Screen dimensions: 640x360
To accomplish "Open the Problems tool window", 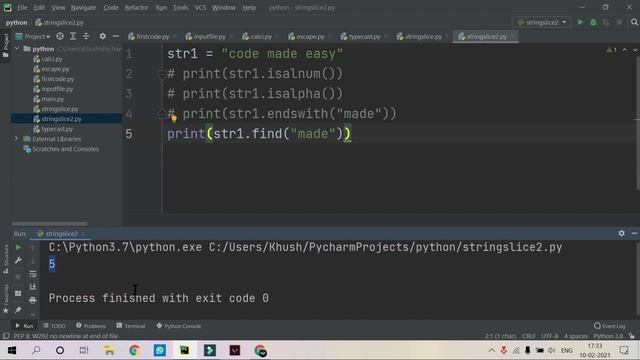I will 91,326.
